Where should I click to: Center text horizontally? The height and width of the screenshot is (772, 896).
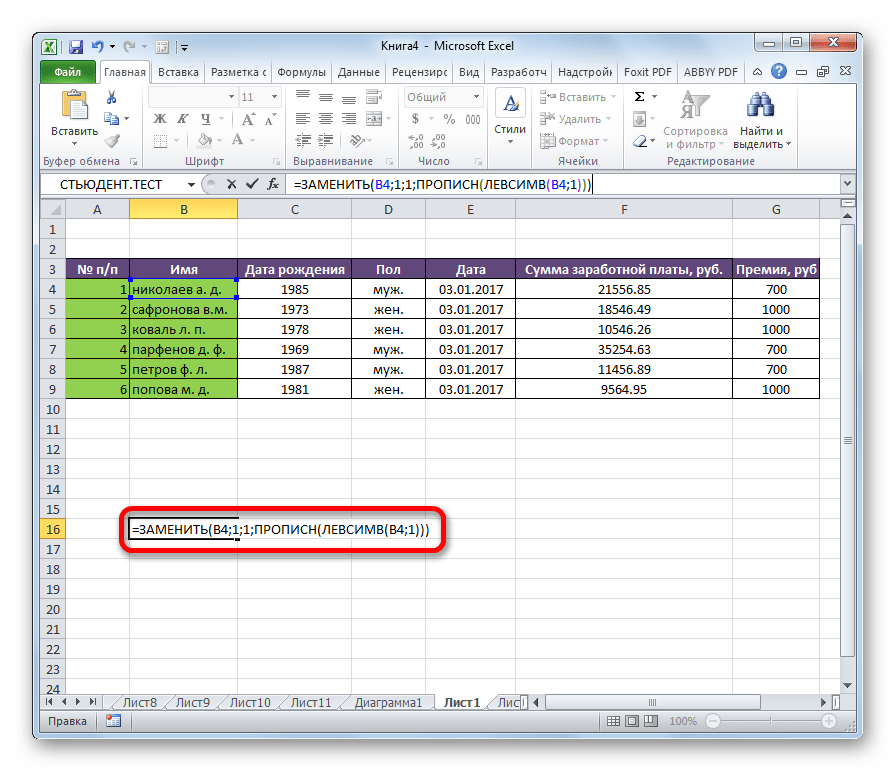click(326, 119)
